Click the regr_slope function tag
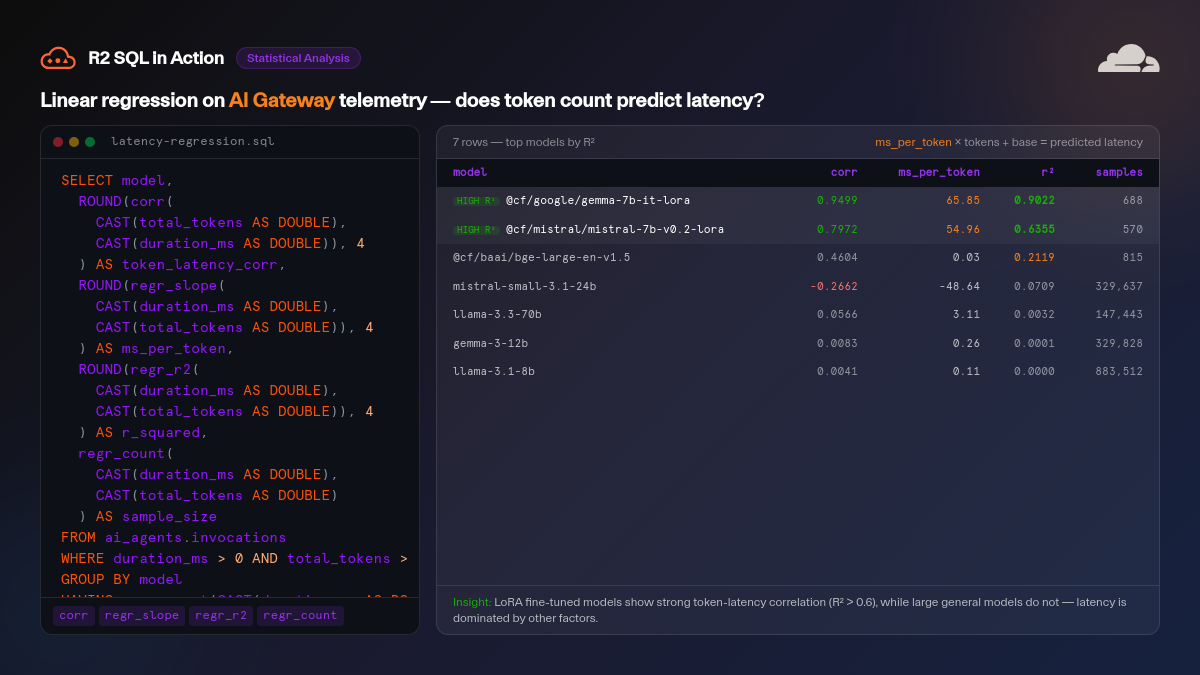1200x675 pixels. (x=142, y=616)
